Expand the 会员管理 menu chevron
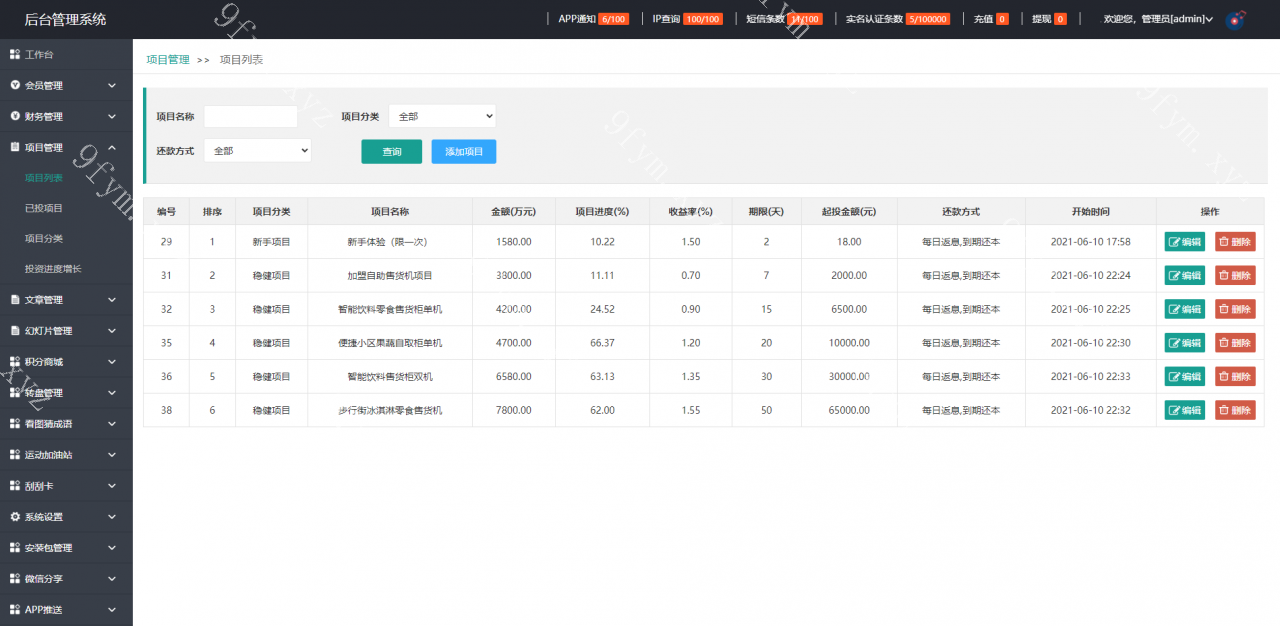 tap(112, 86)
